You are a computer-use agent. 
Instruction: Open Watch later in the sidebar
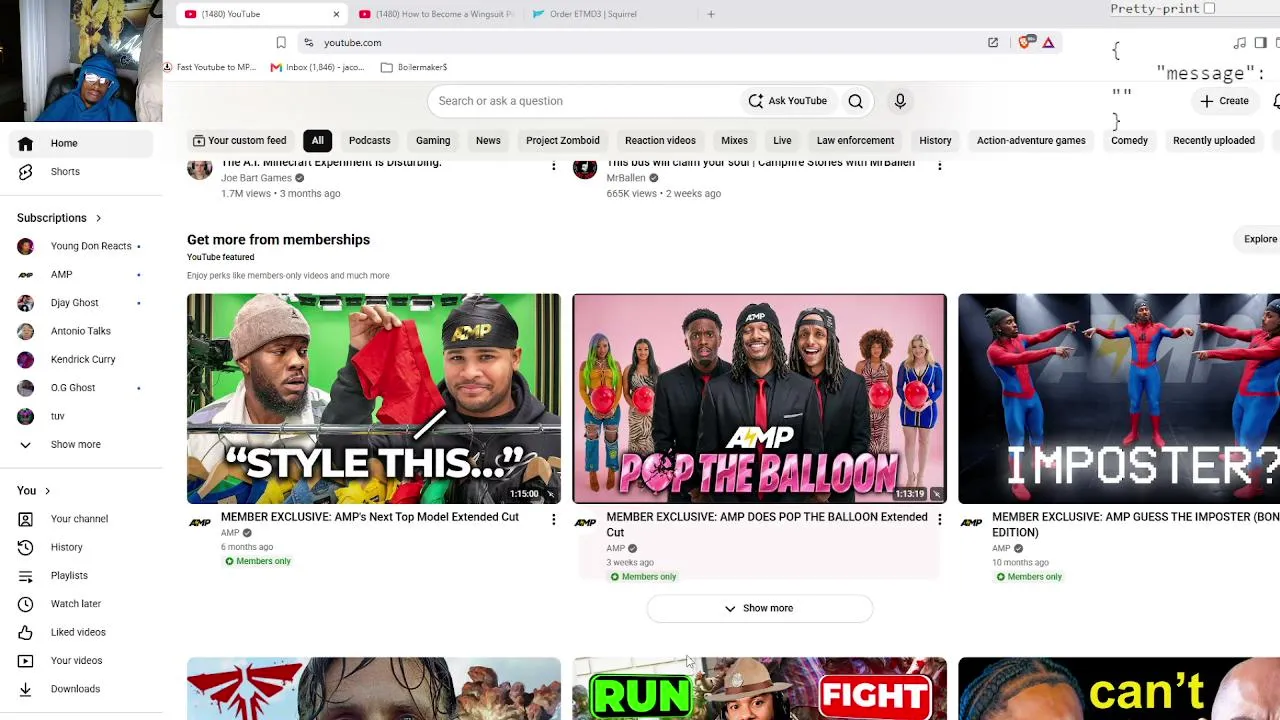pyautogui.click(x=77, y=604)
